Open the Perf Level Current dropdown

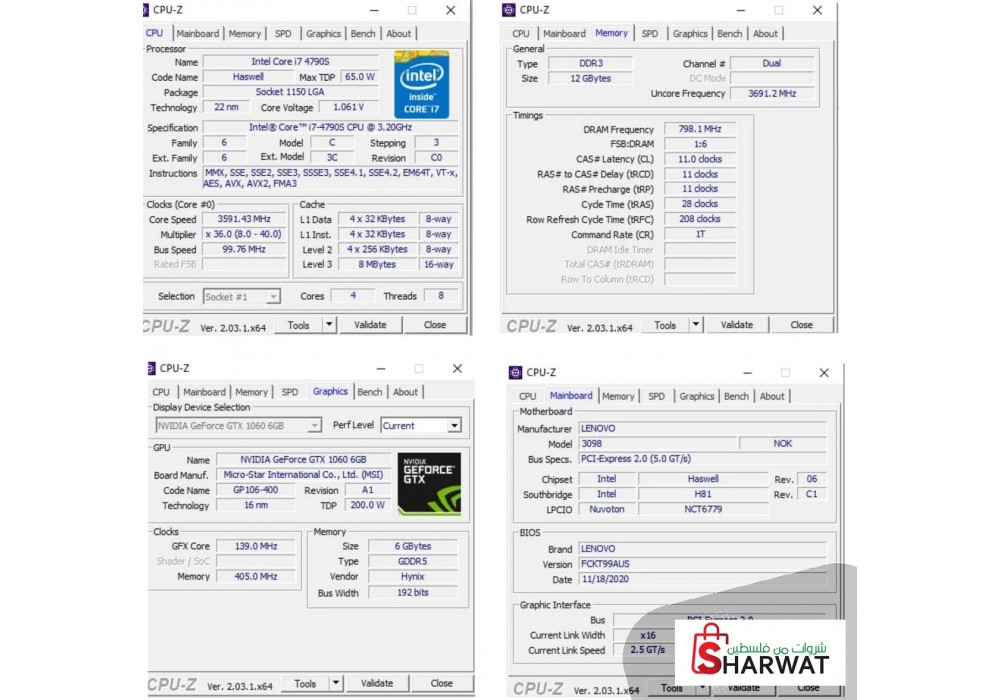click(454, 425)
